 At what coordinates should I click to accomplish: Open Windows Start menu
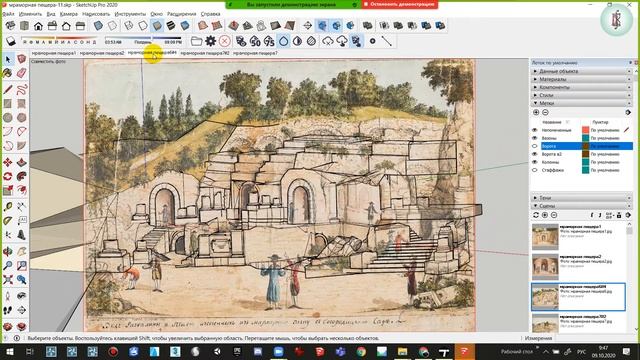(9, 351)
